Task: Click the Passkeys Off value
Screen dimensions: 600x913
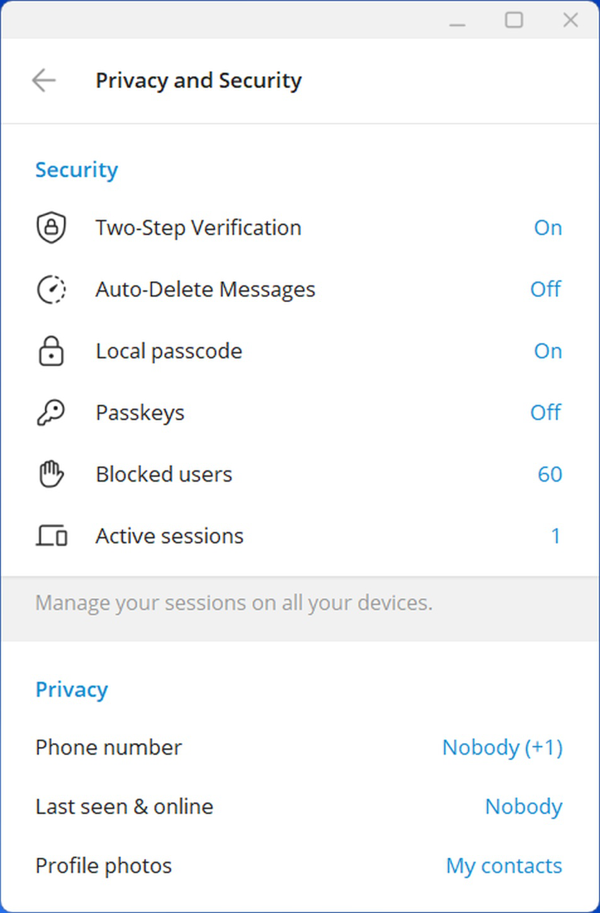Action: [545, 413]
